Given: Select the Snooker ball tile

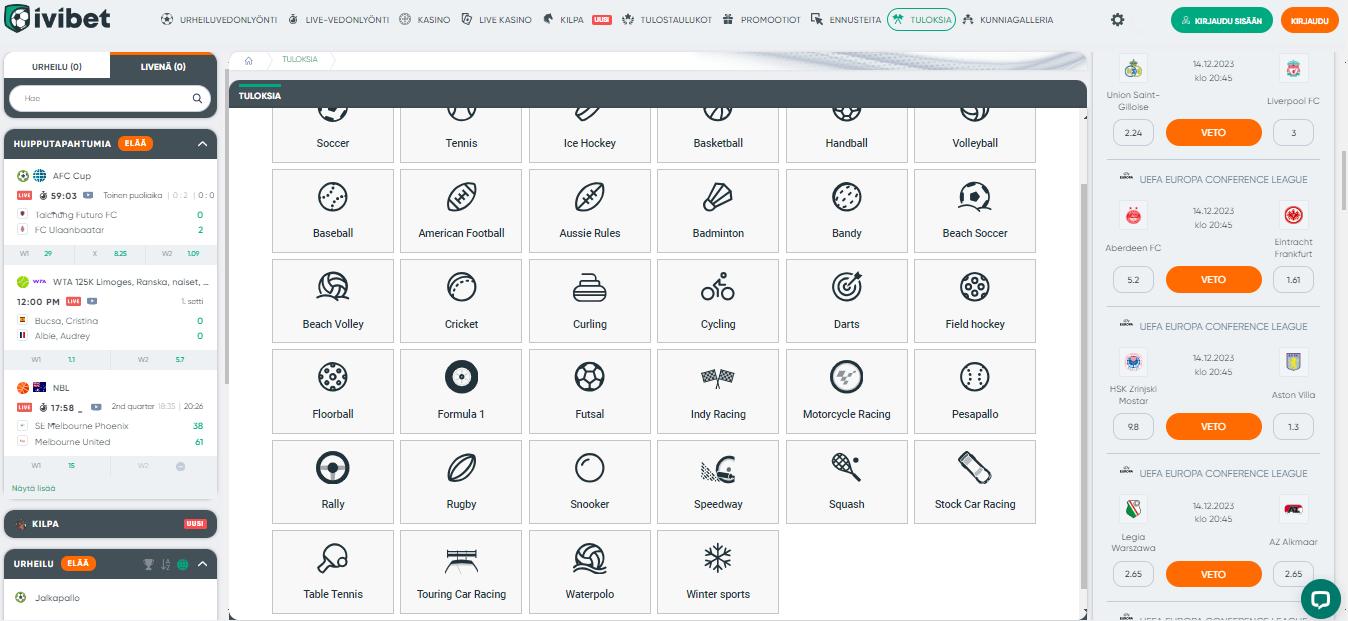Looking at the screenshot, I should [590, 482].
